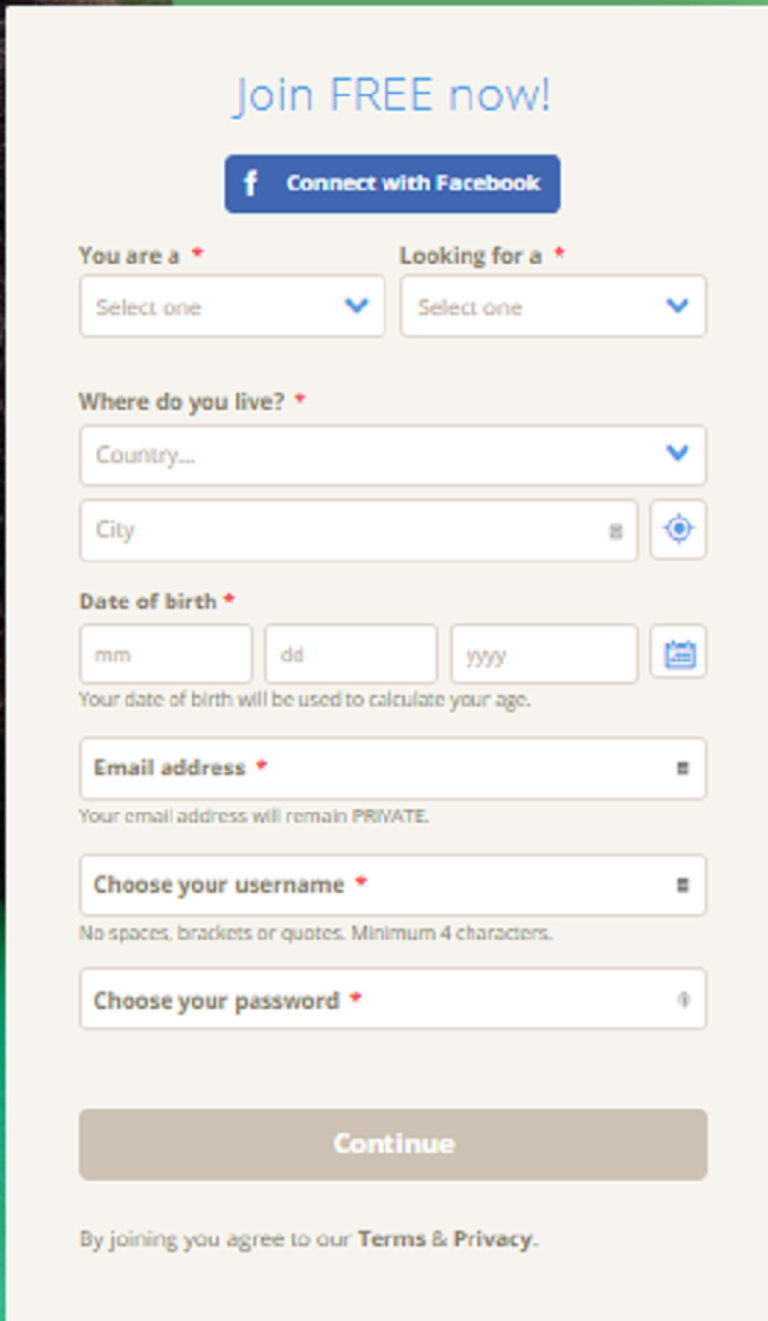Open the 'You are a' select menu
This screenshot has height=1321, width=768.
(232, 306)
